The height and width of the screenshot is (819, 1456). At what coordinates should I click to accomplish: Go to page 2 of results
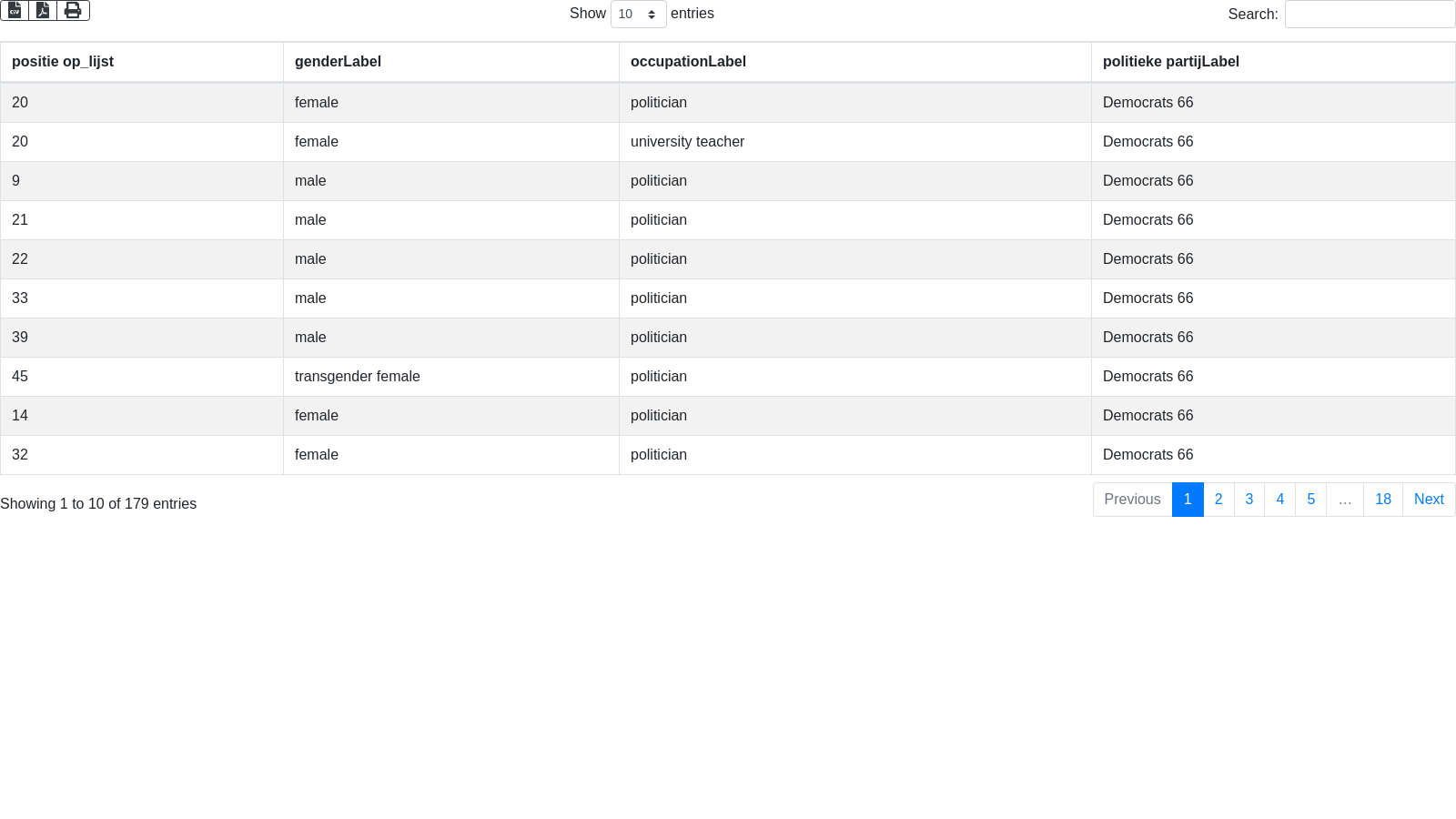click(1218, 500)
